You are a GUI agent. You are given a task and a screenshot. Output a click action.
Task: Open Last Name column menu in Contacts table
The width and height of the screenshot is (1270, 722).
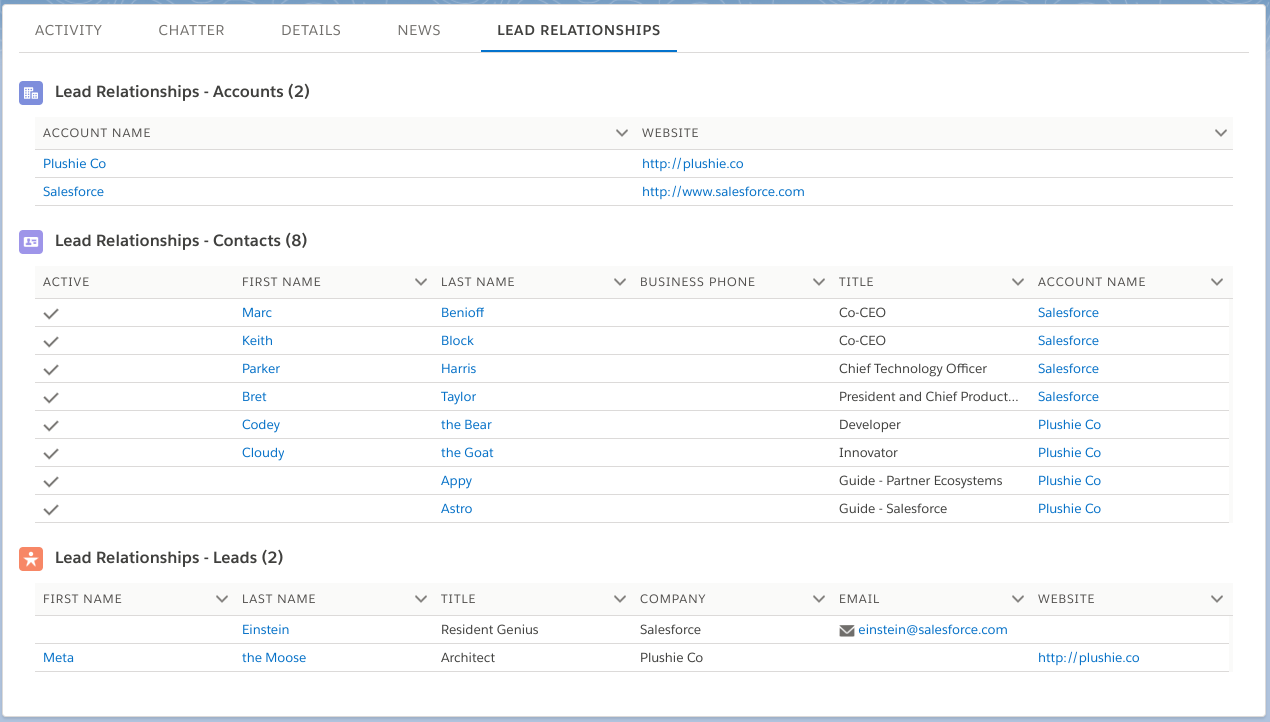click(620, 282)
